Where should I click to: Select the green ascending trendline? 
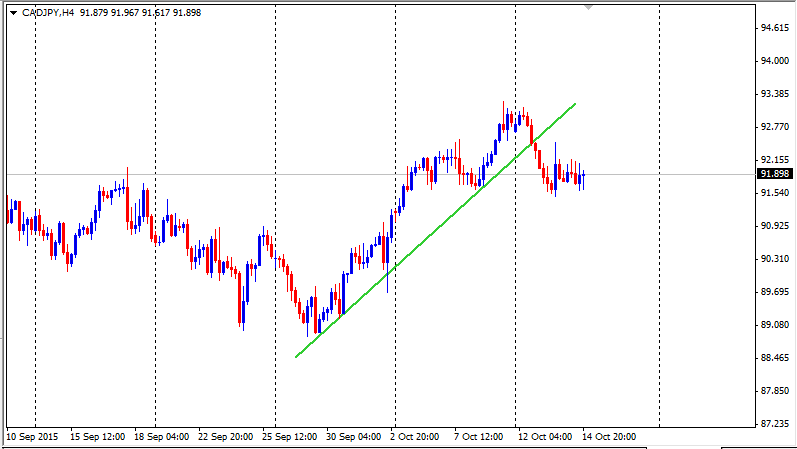(436, 230)
